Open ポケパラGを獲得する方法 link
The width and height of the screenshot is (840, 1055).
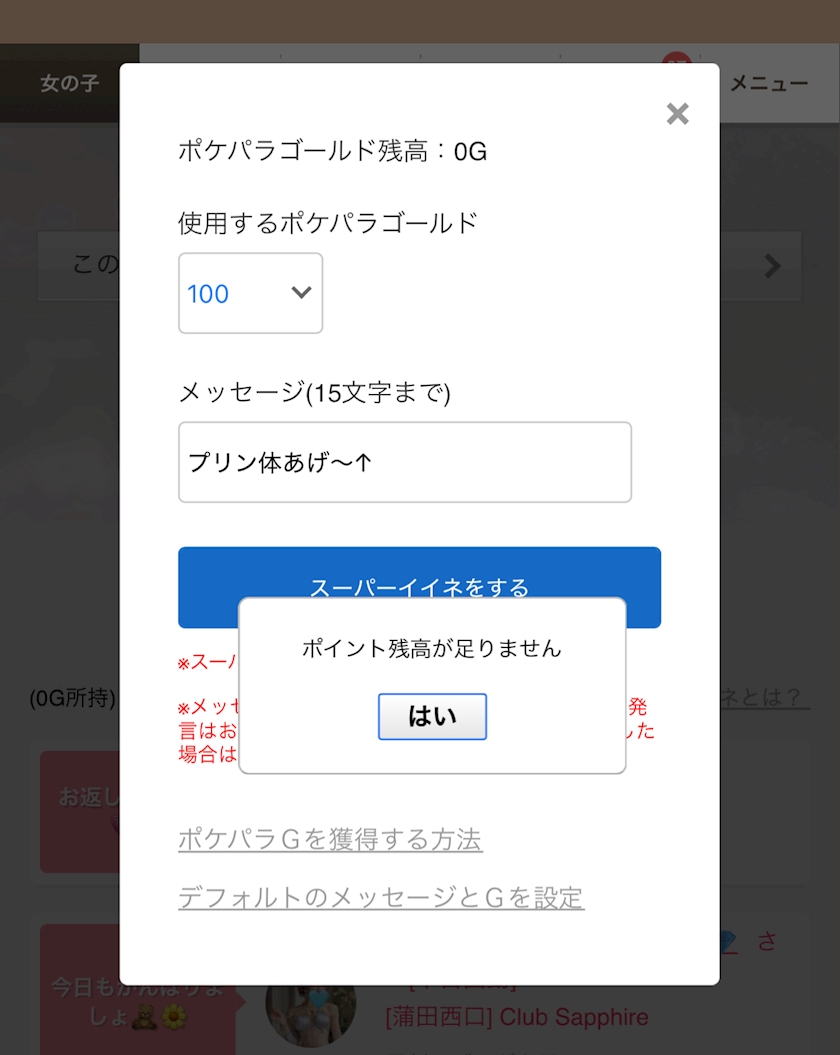click(x=330, y=839)
